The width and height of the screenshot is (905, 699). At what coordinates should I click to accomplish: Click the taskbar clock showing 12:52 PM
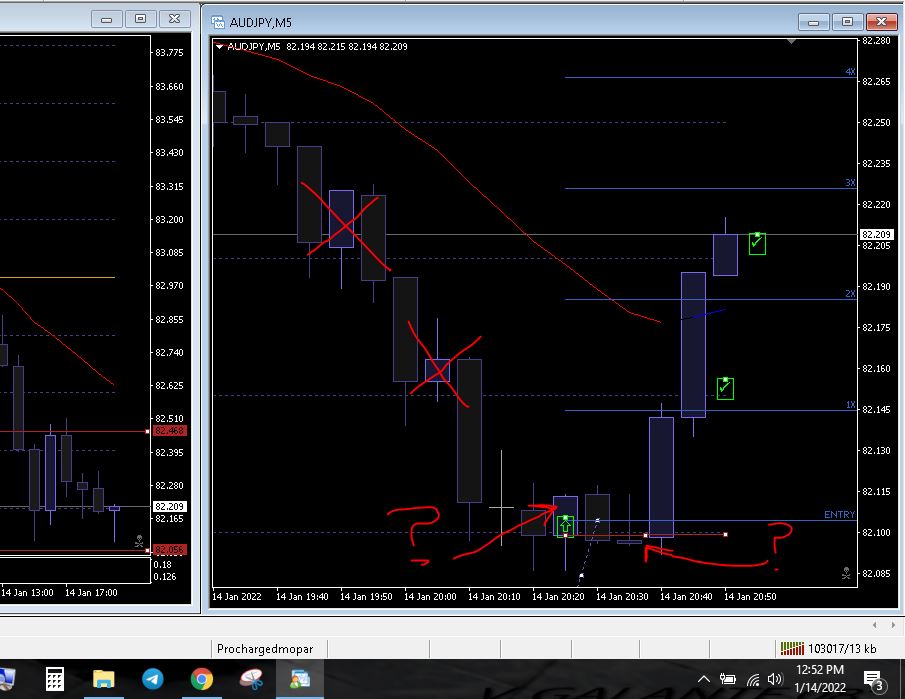820,670
